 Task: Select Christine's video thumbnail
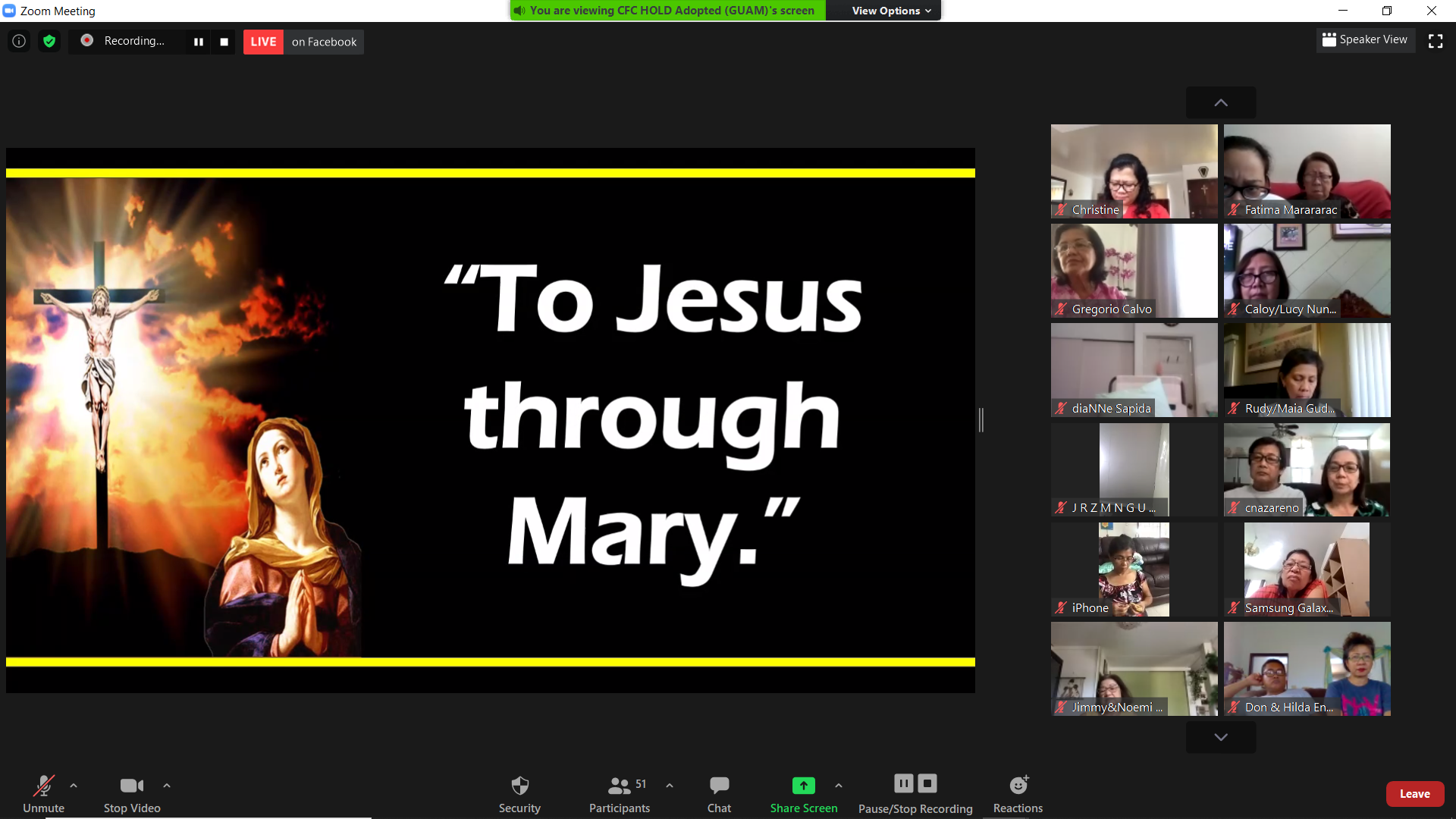pos(1134,171)
